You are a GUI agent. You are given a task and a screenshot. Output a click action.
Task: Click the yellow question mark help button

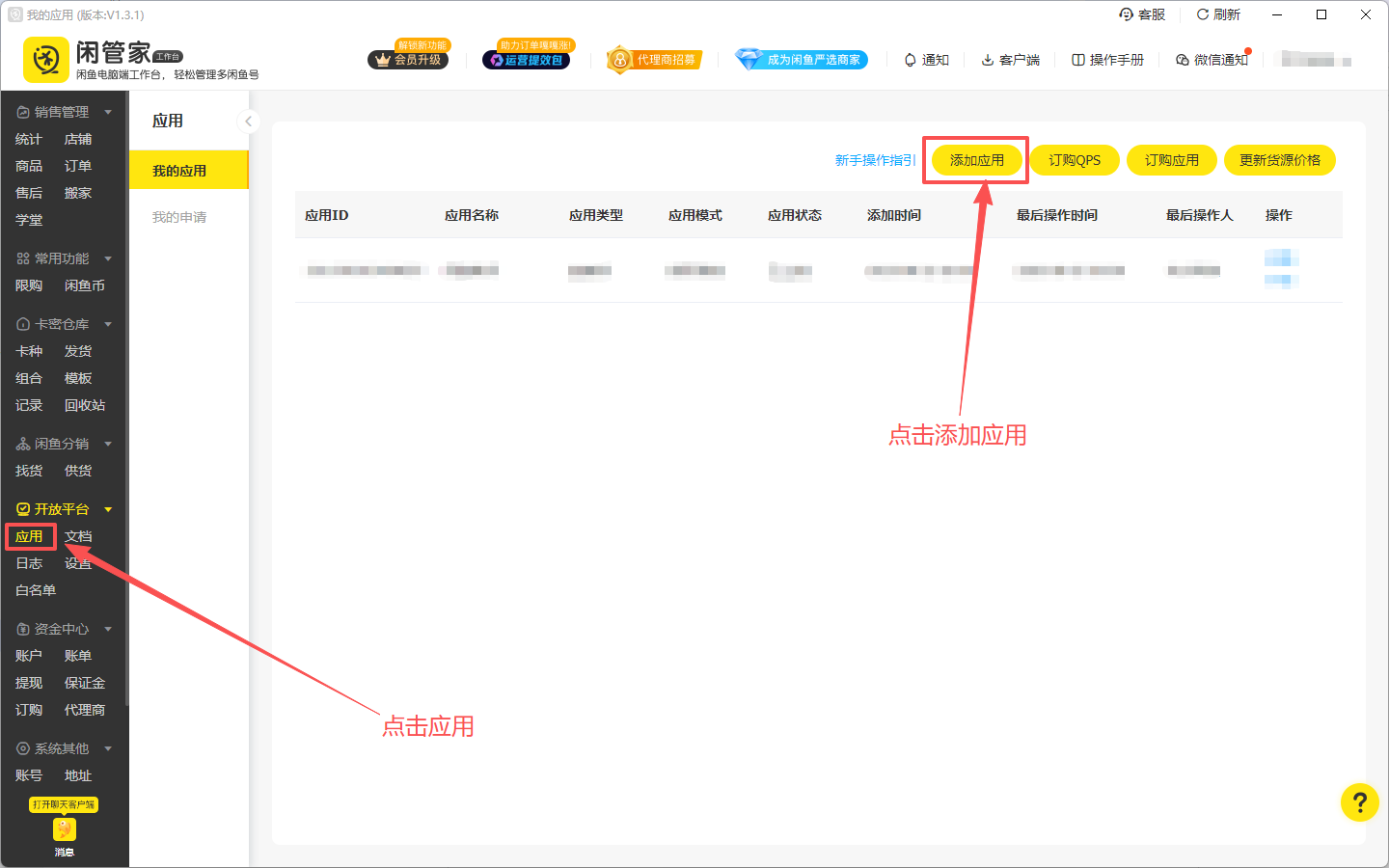coord(1359,801)
